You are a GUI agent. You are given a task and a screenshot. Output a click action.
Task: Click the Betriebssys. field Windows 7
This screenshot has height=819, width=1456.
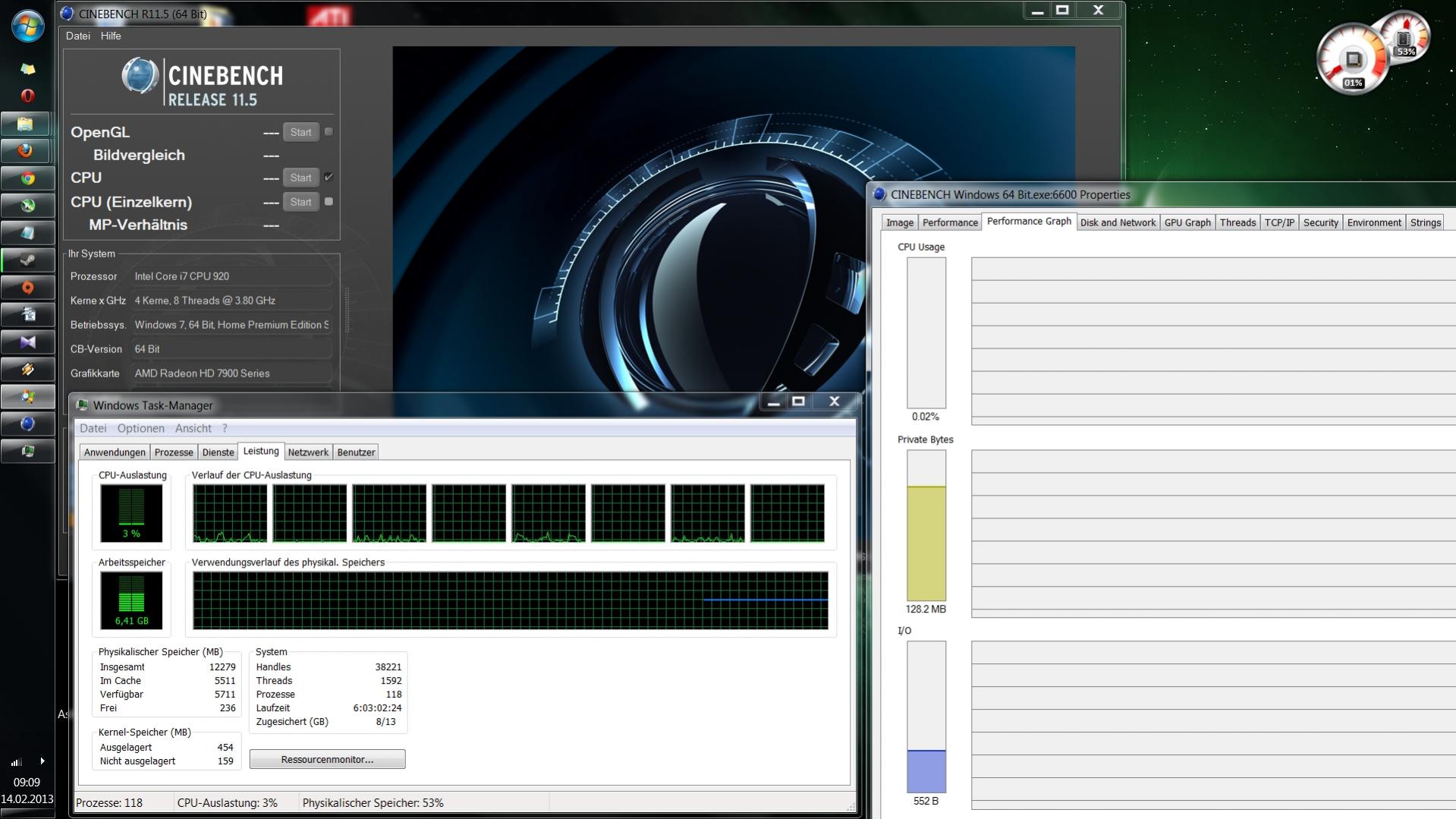click(231, 325)
